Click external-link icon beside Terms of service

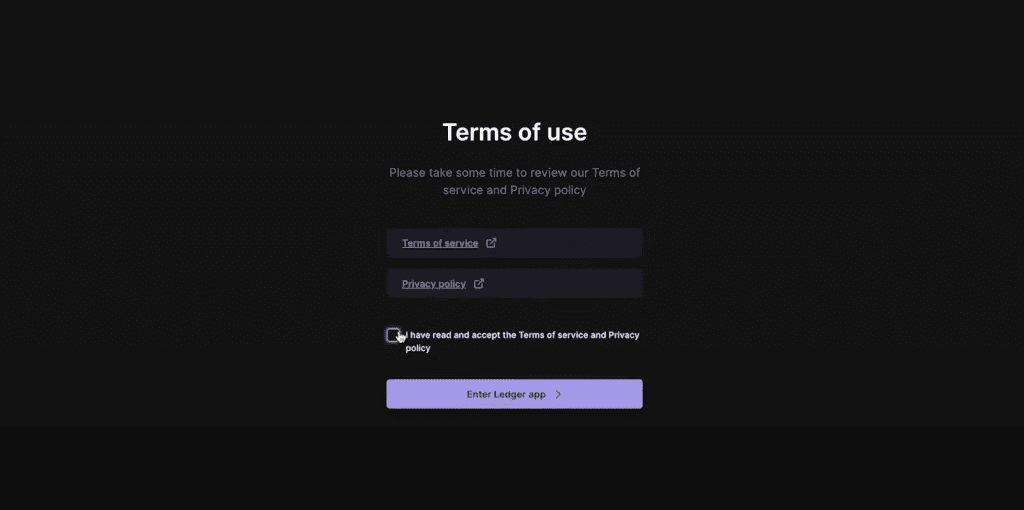pyautogui.click(x=491, y=243)
